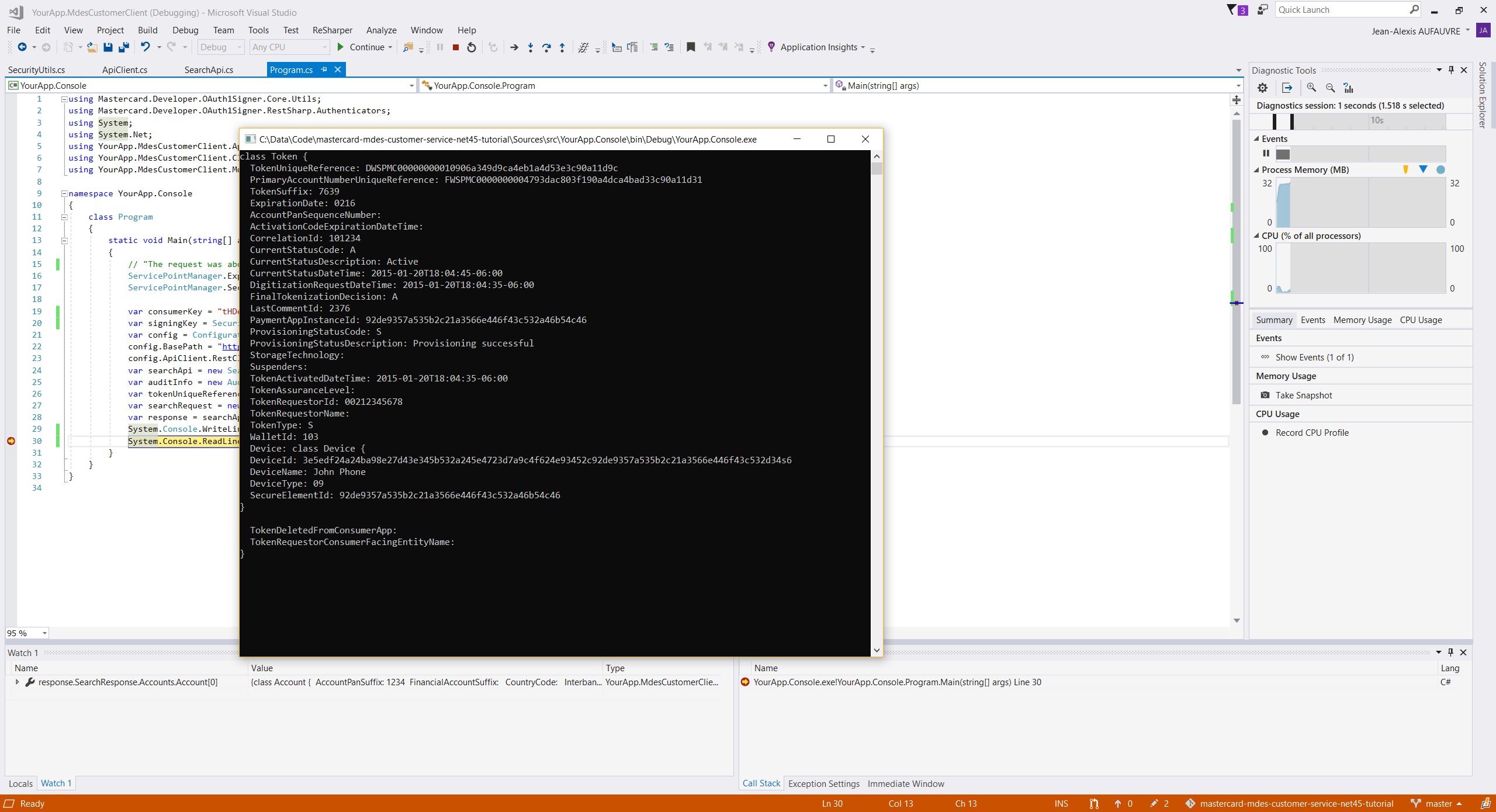Click Show Events (1 of 1) link

pyautogui.click(x=1314, y=358)
